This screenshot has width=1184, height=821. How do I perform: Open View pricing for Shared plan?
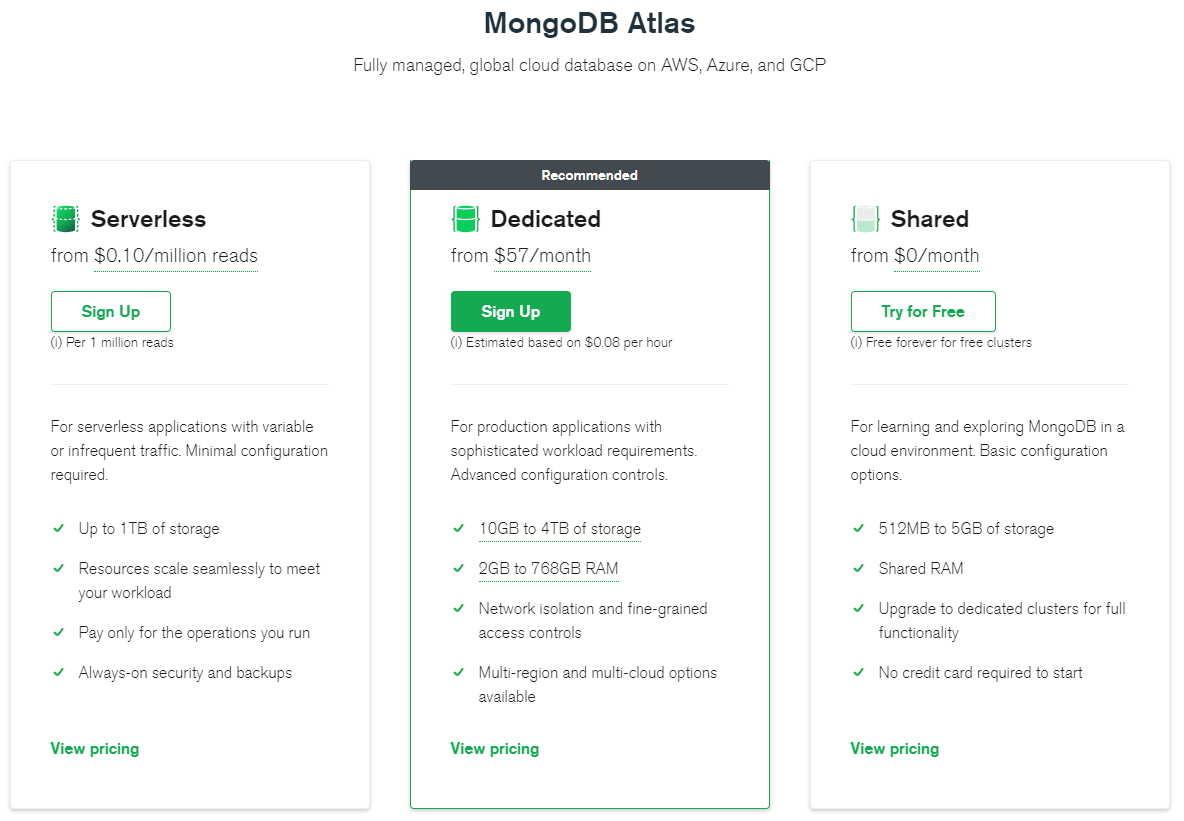894,748
